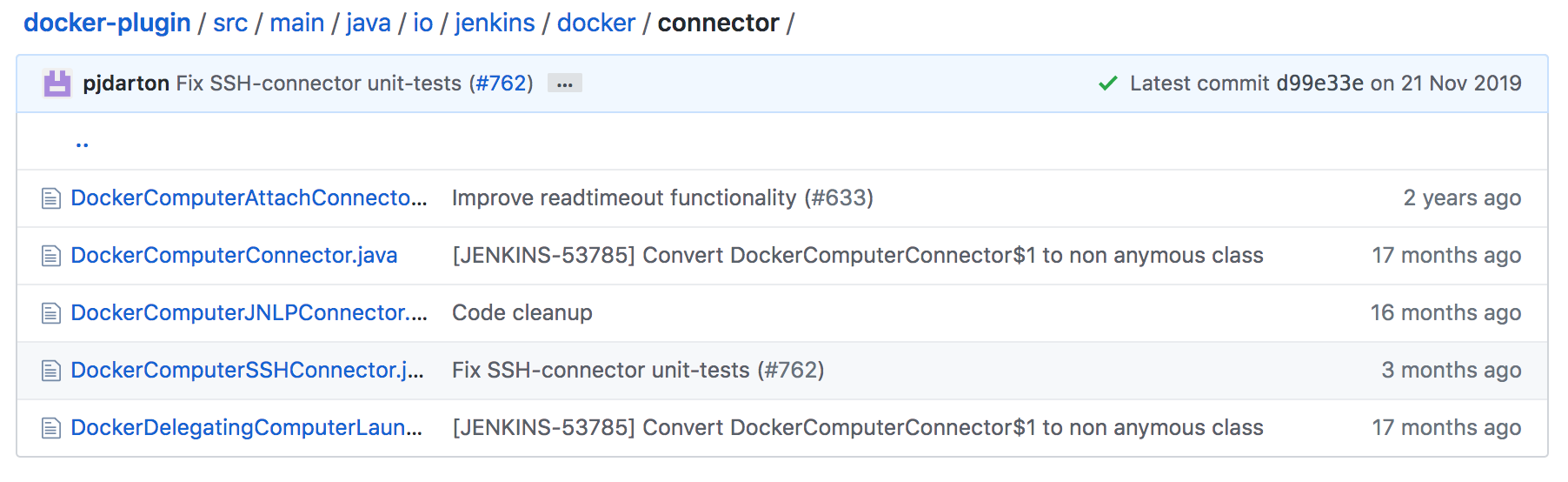Open DockerComputerConnector.java file
This screenshot has width=1568, height=482.
(234, 255)
